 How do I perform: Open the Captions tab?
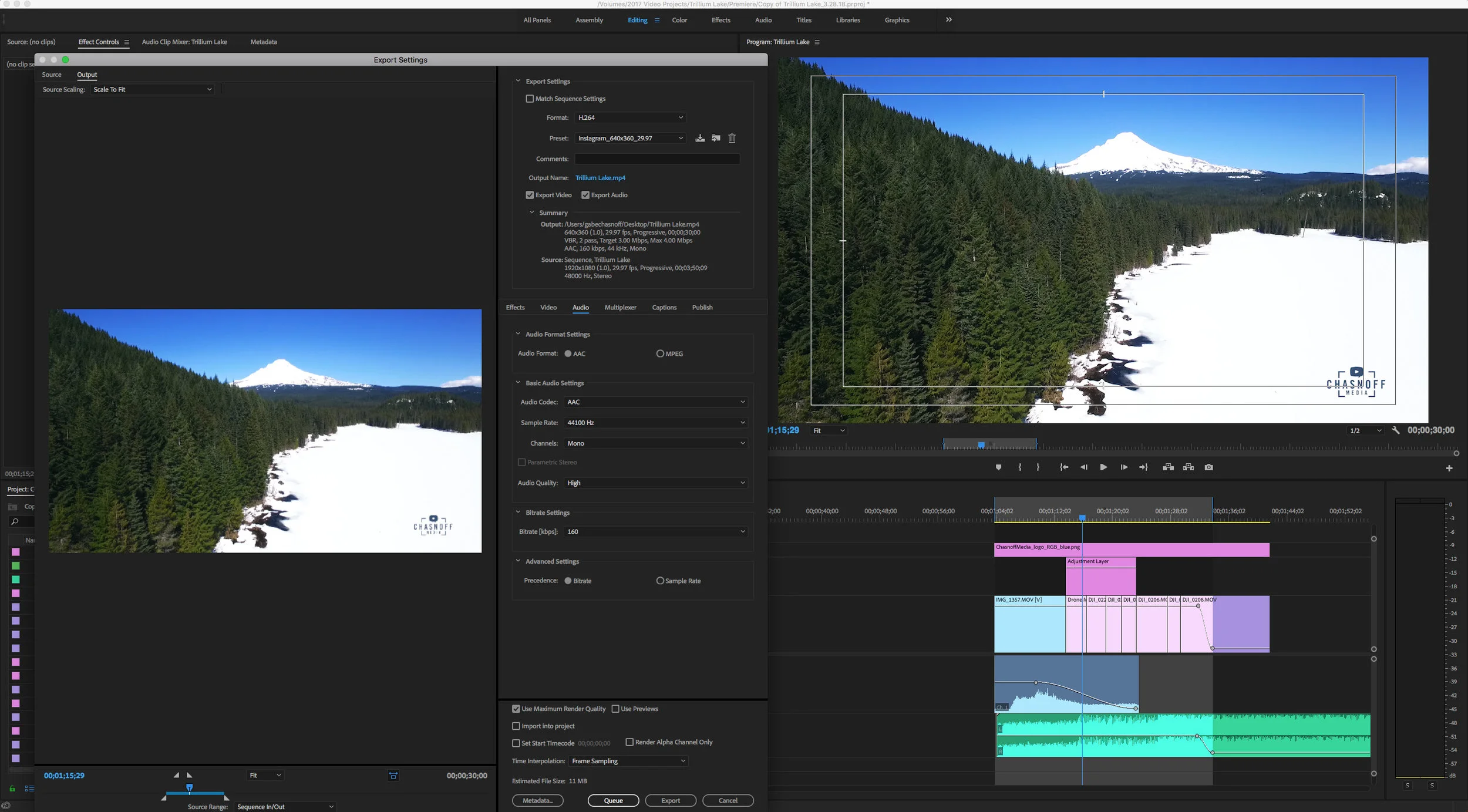tap(664, 308)
